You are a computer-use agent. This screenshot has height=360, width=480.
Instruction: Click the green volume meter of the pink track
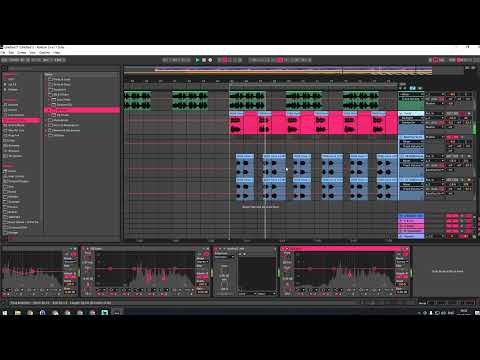(474, 123)
